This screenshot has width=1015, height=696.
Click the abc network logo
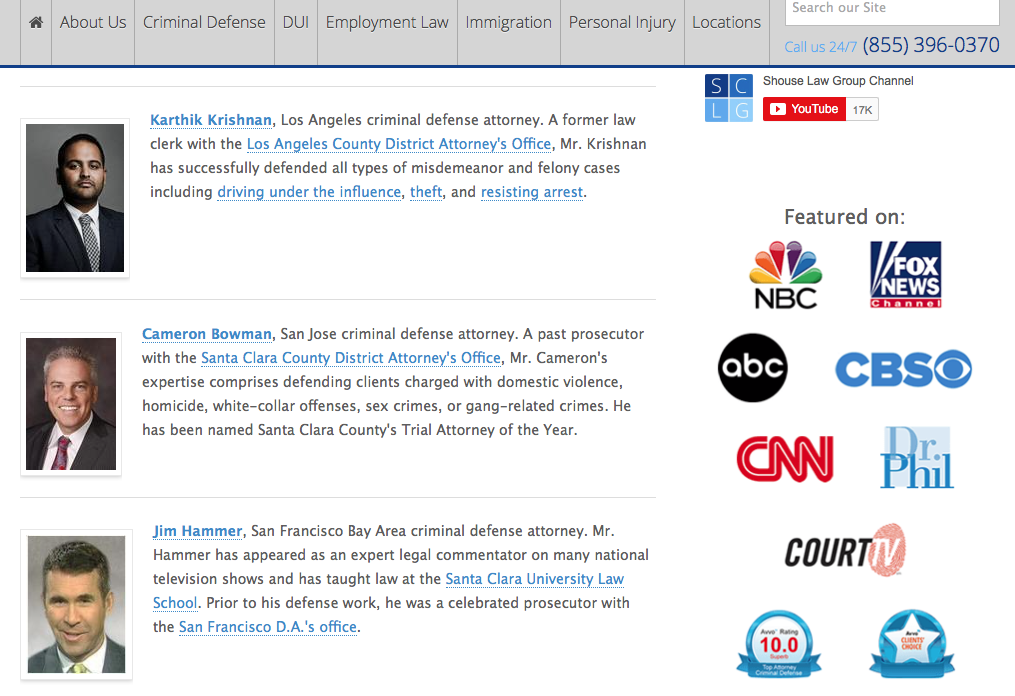[753, 368]
